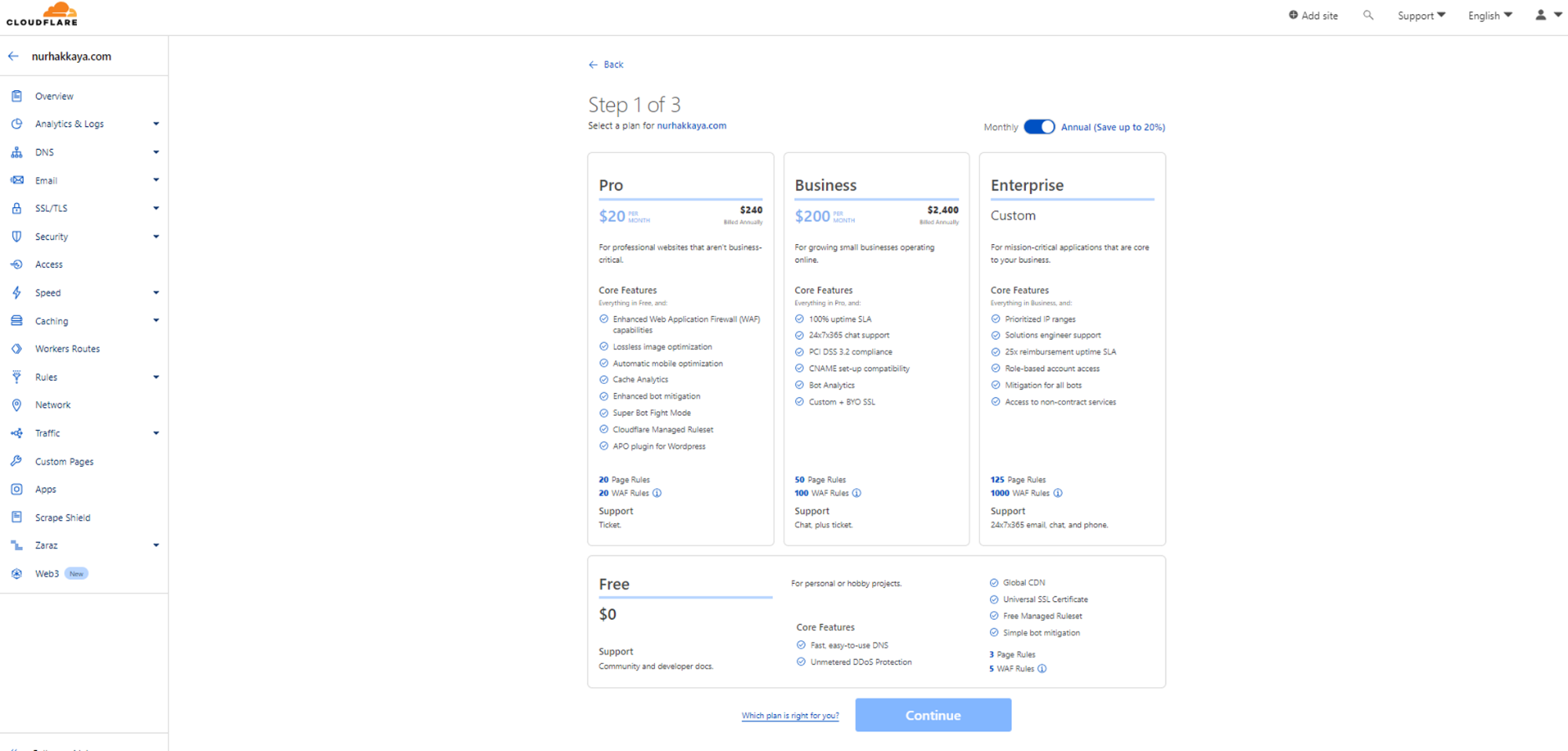Click the Traffic icon

click(16, 433)
